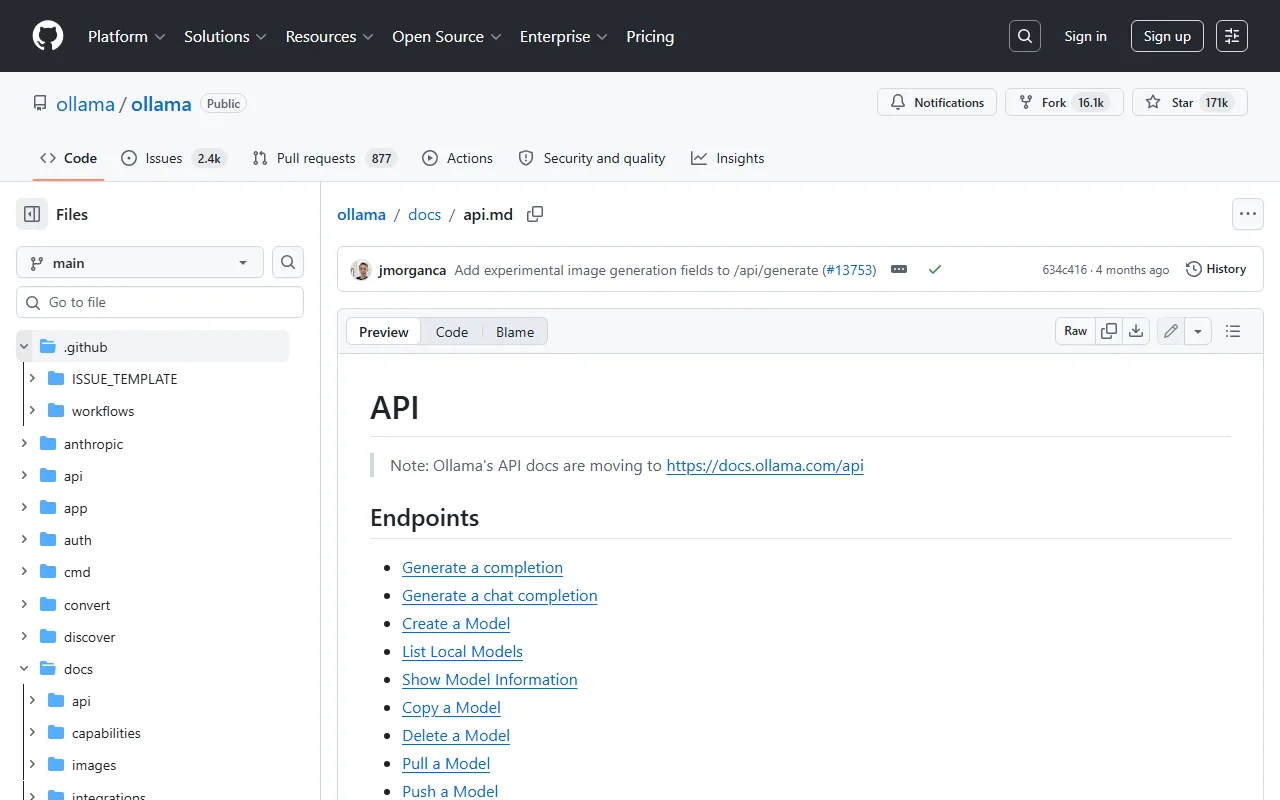Collapse the docs folder chevron
1280x800 pixels.
point(24,669)
